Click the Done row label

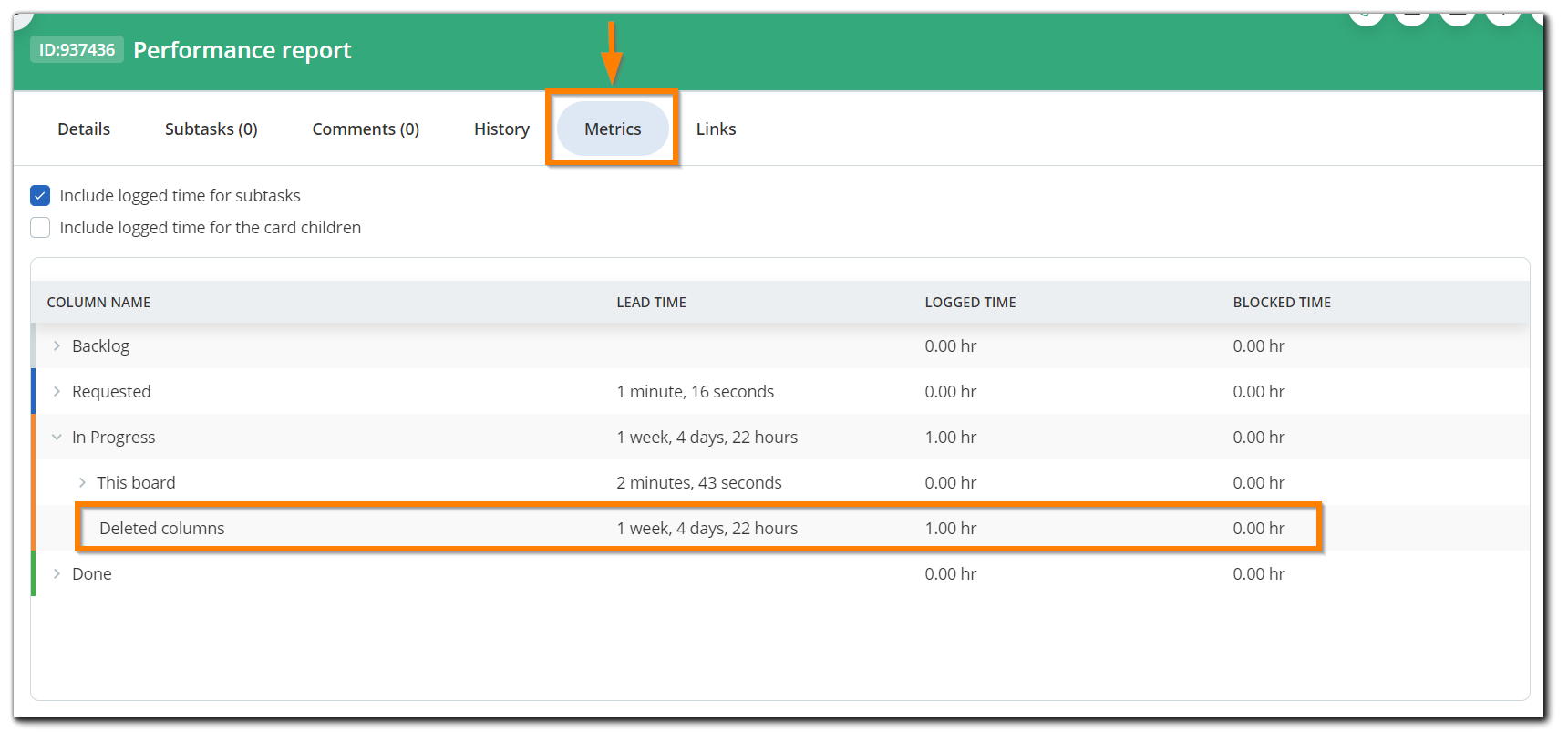click(91, 573)
